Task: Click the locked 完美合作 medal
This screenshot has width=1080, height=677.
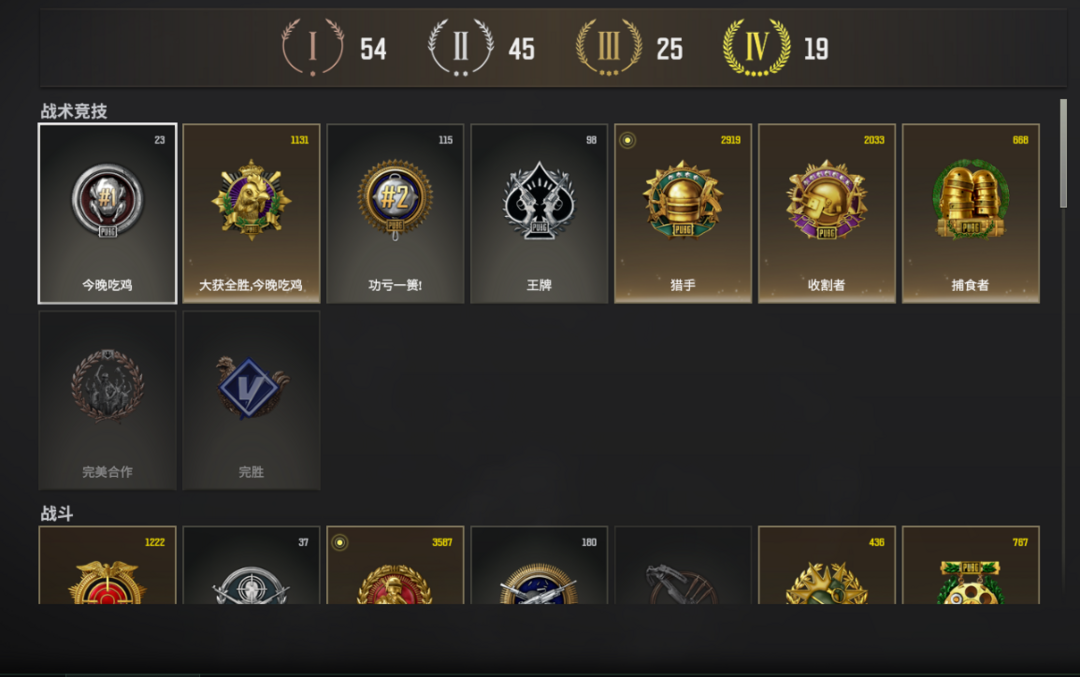Action: (107, 400)
